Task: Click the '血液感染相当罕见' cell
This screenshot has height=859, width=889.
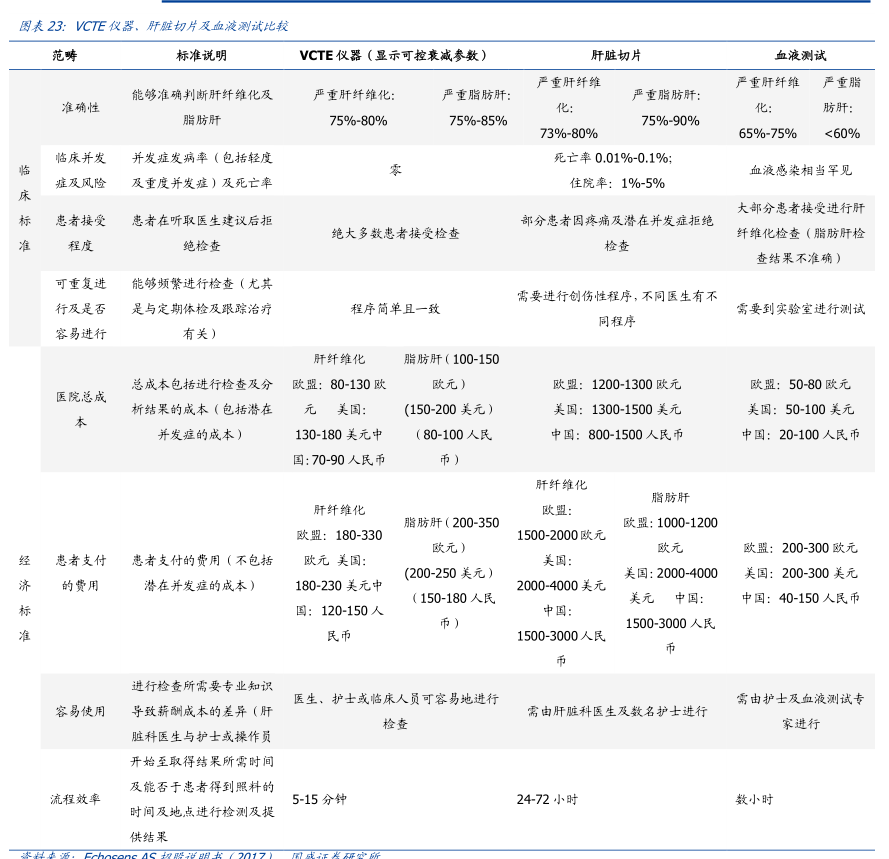Action: coord(800,170)
